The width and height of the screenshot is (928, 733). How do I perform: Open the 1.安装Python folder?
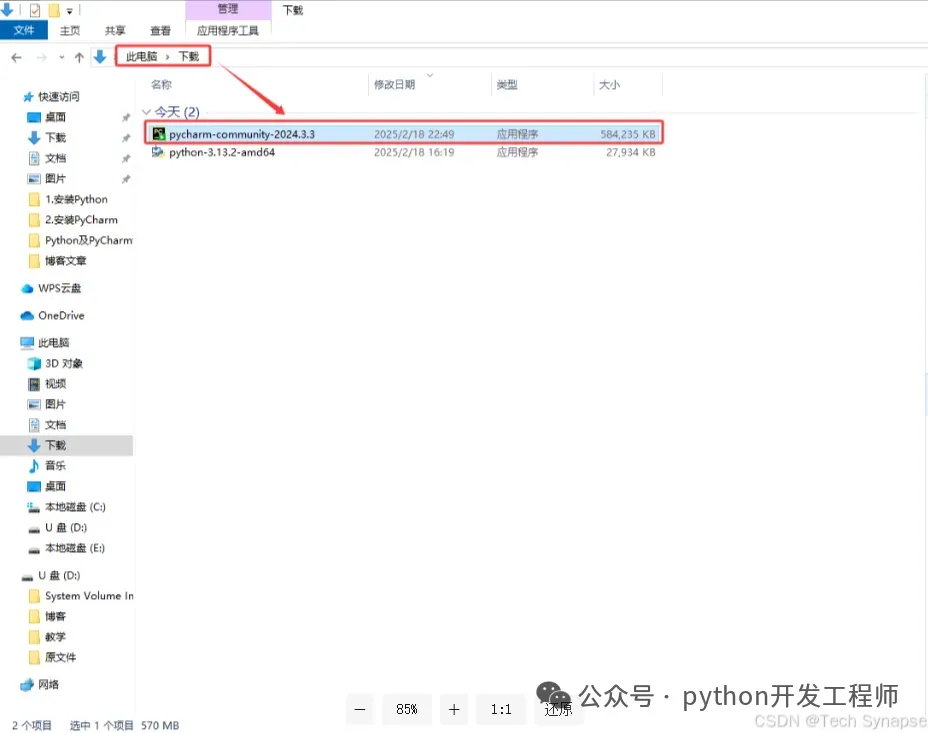(76, 199)
